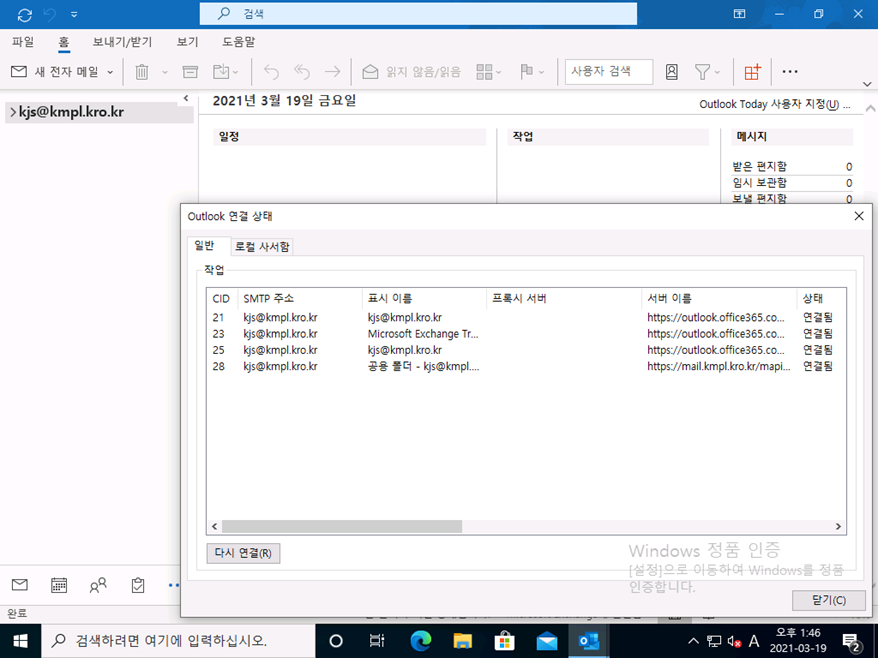Click the Archive box icon
Viewport: 878px width, 658px height.
[x=190, y=72]
